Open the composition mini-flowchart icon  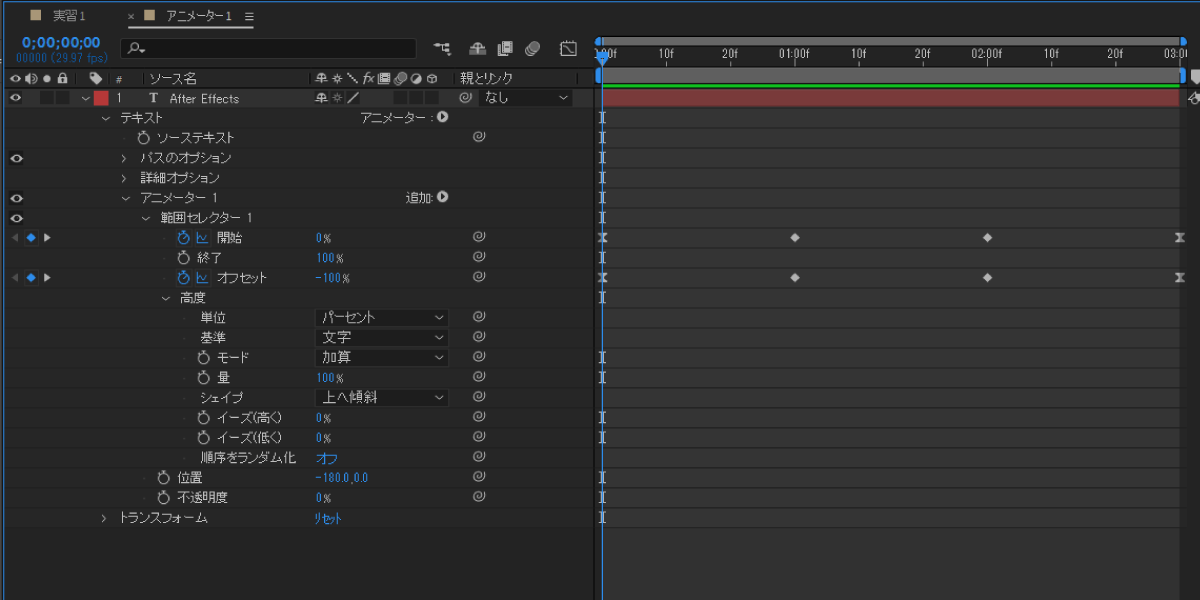click(x=442, y=48)
